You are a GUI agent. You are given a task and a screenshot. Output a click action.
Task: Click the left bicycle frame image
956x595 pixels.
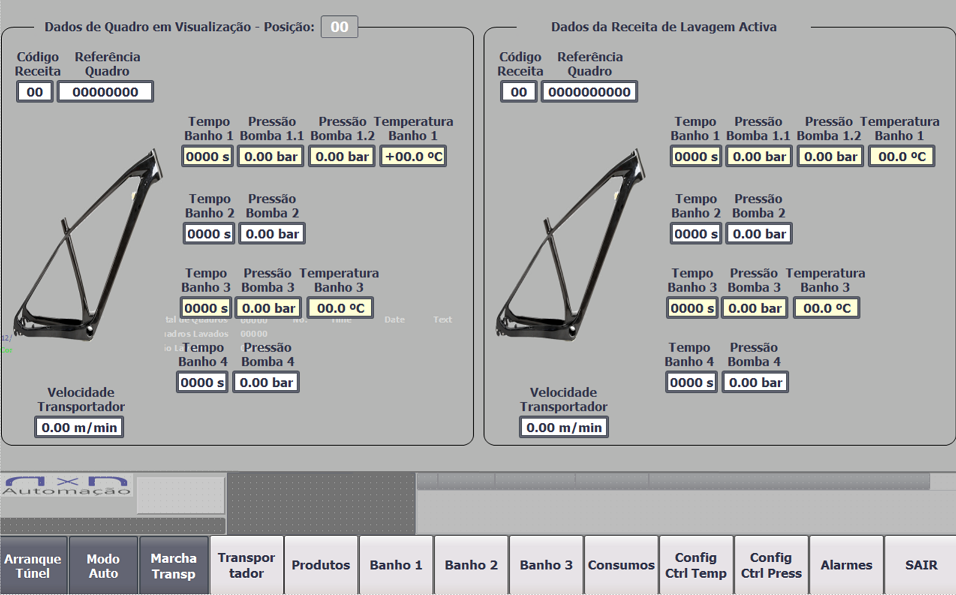90,245
